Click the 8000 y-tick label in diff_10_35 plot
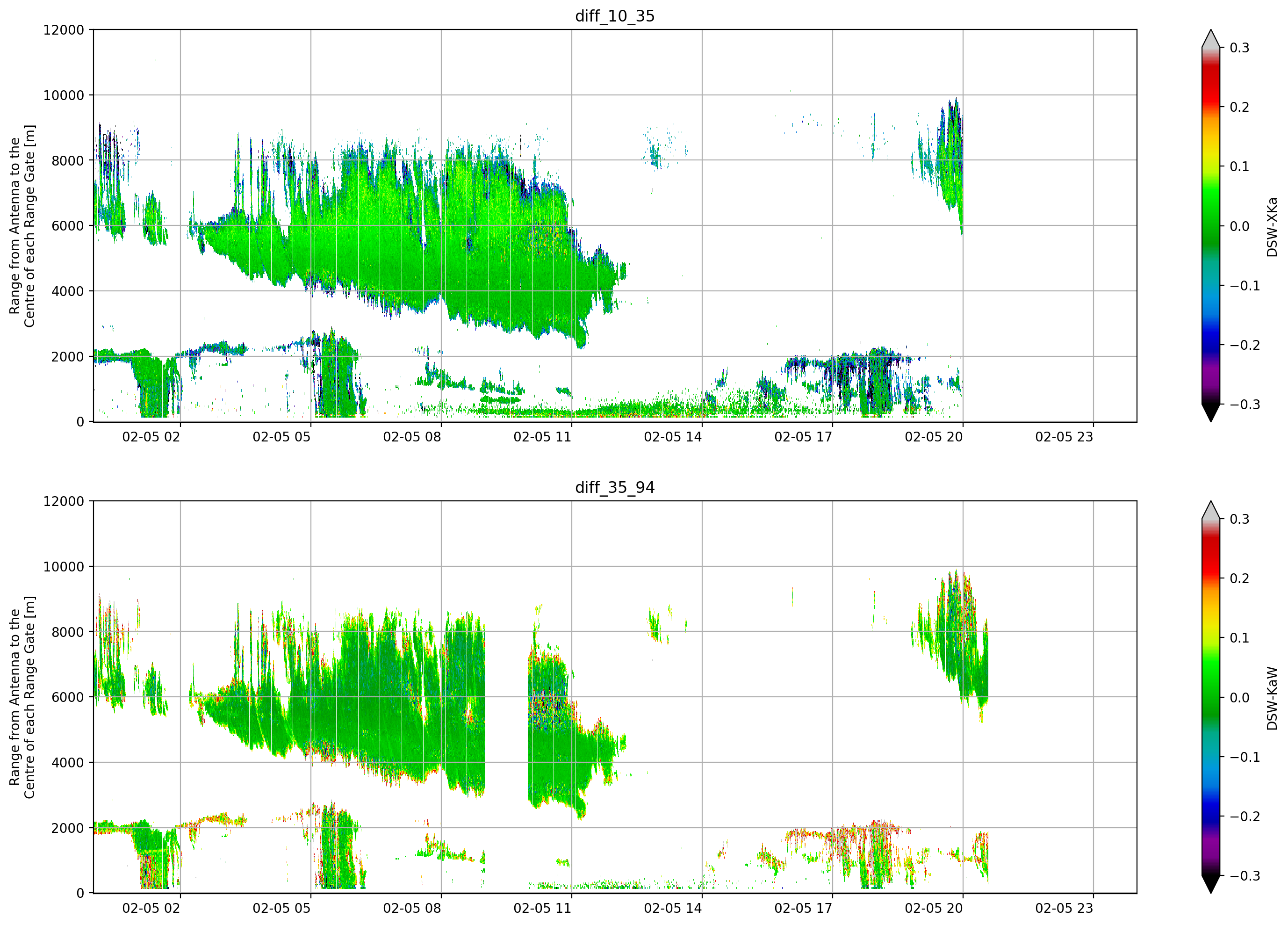The image size is (1288, 925). coord(68,161)
